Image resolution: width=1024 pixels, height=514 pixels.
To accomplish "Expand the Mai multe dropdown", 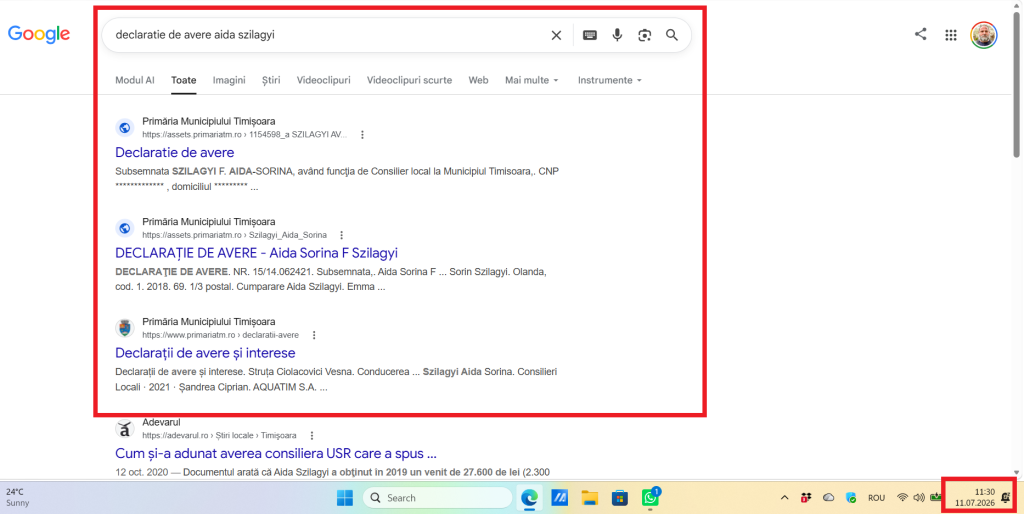I will pos(532,80).
